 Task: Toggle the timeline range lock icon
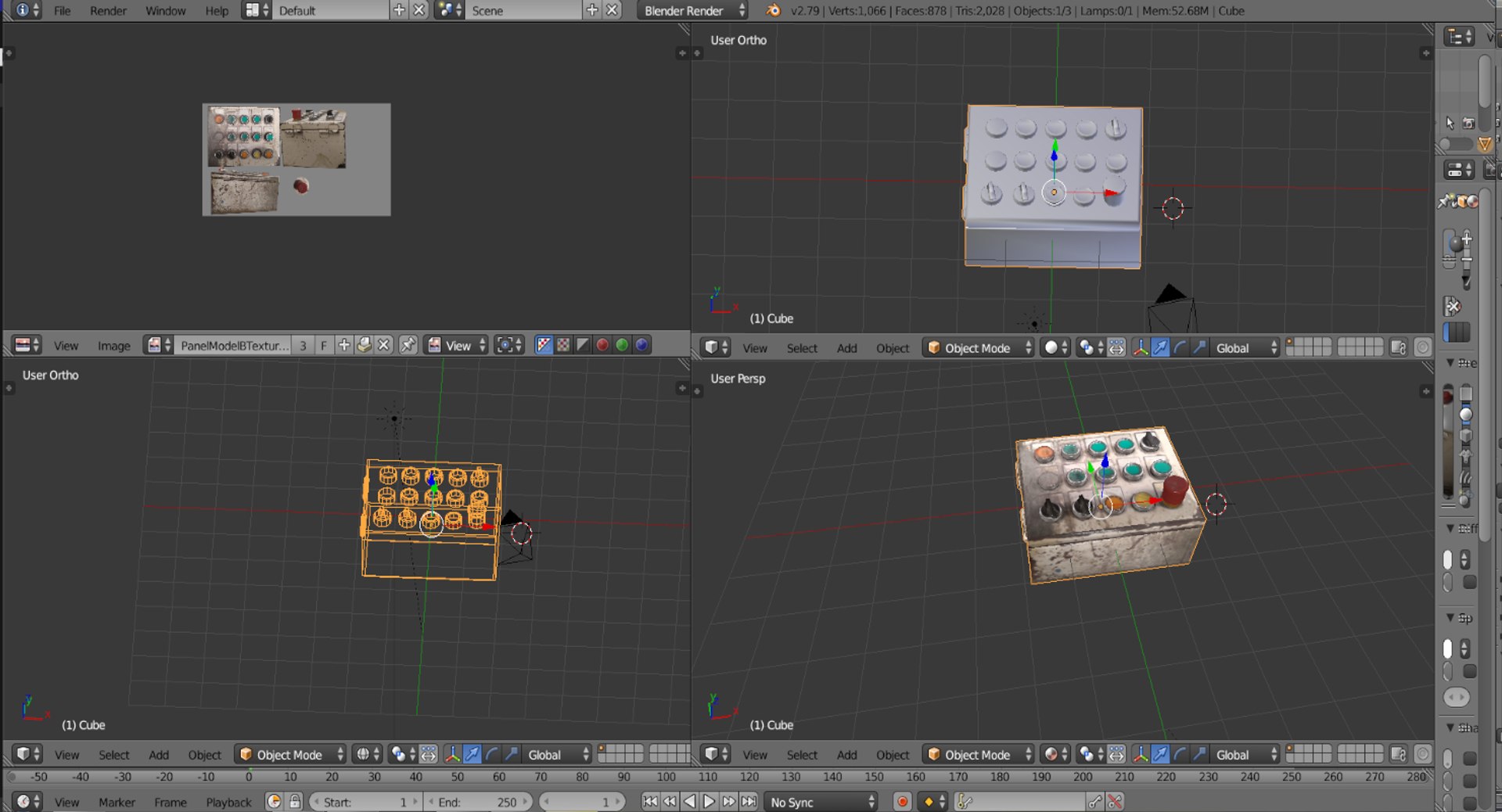[295, 802]
